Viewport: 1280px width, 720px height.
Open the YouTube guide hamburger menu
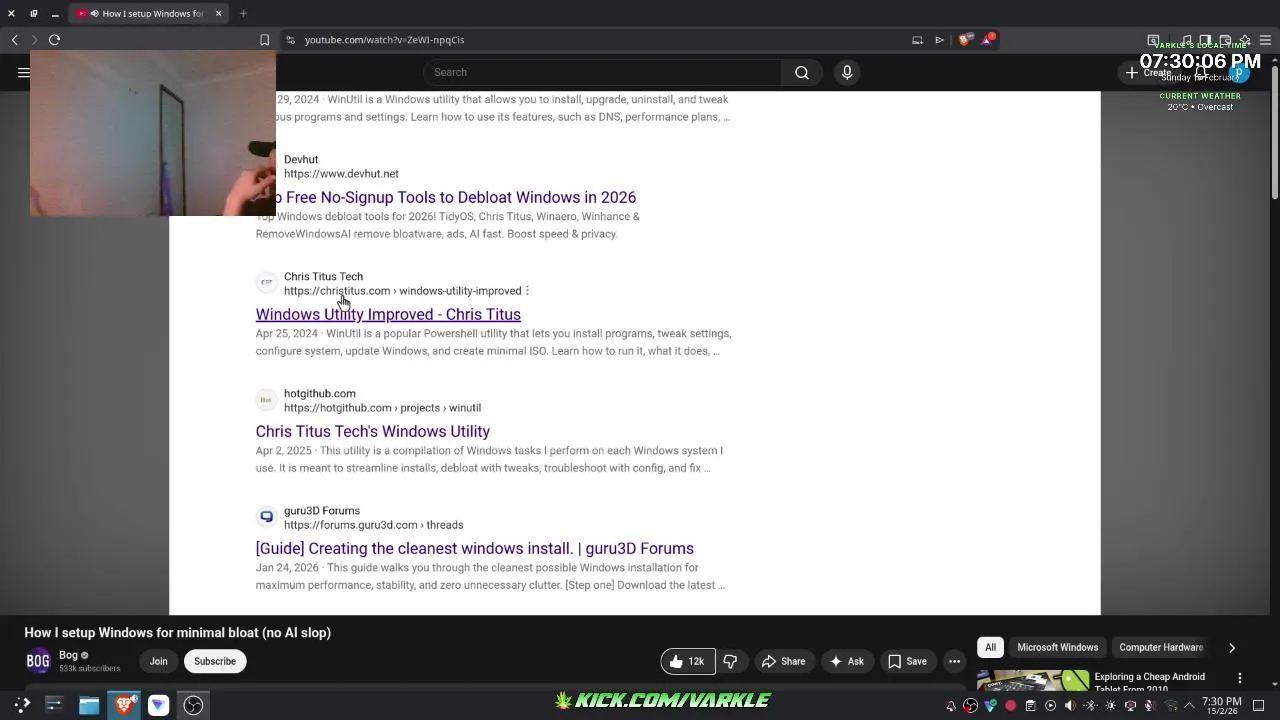point(23,72)
